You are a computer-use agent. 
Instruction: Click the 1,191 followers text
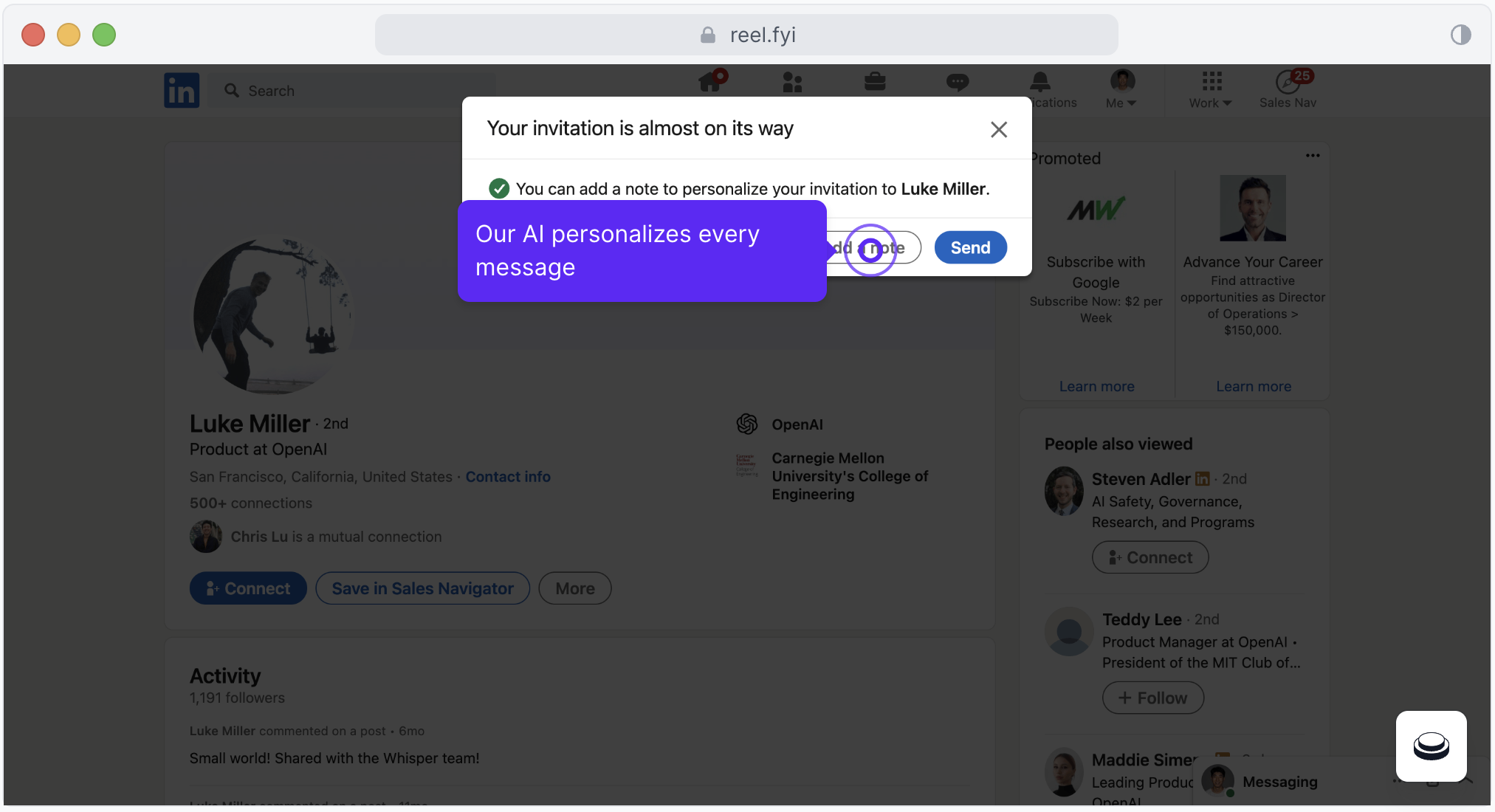click(x=237, y=698)
